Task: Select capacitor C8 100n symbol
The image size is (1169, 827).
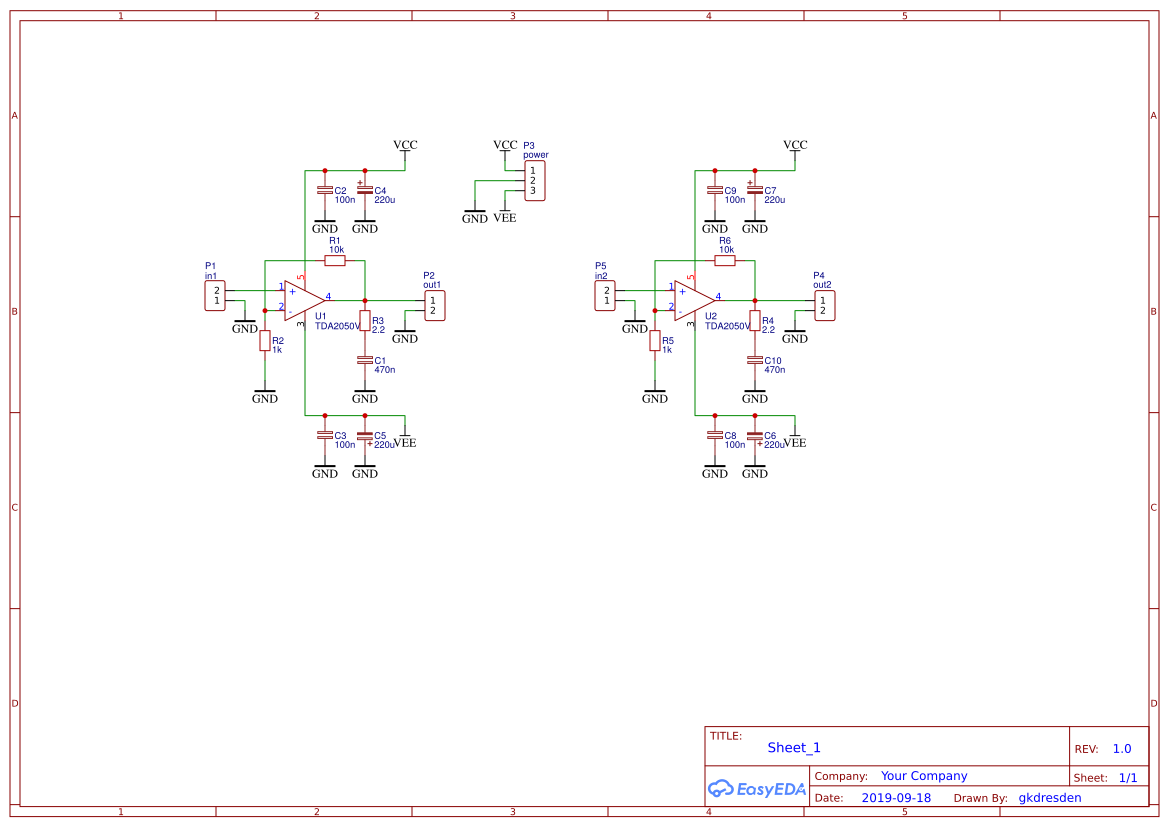Action: pos(714,437)
